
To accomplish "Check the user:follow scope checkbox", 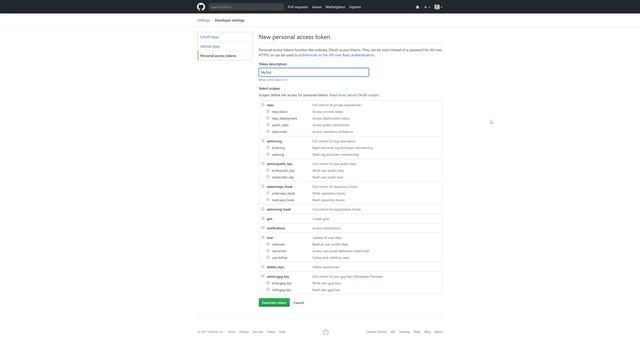I will click(268, 258).
